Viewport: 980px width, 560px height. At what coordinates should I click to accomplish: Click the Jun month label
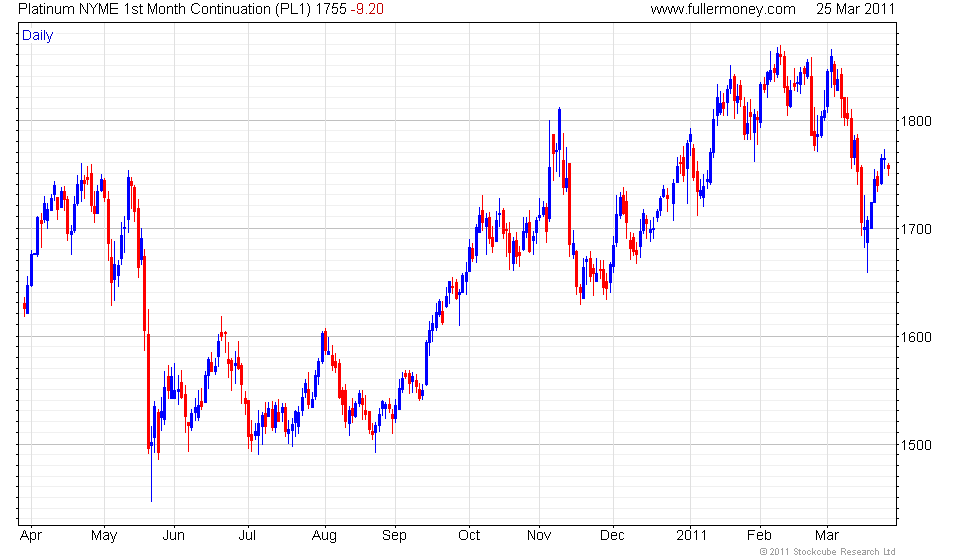pyautogui.click(x=174, y=536)
